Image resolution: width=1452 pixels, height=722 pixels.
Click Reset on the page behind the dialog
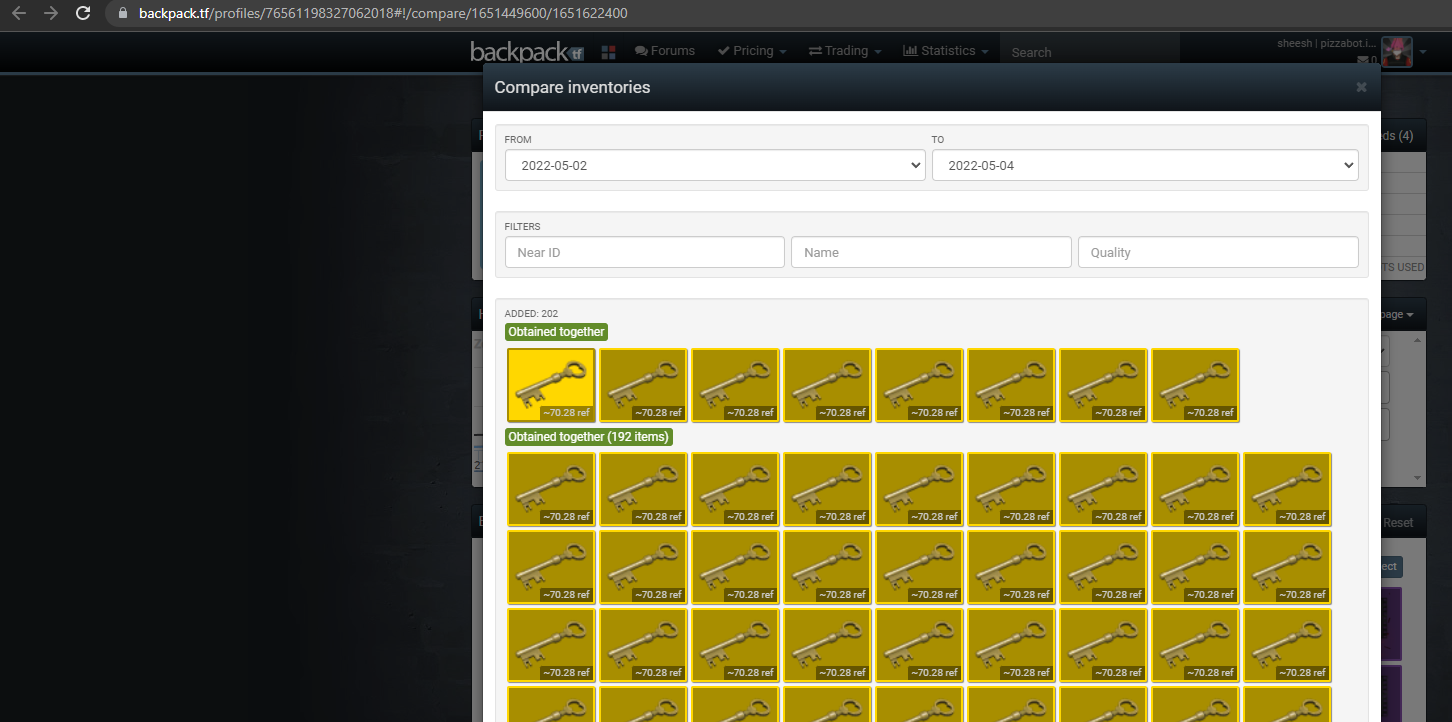coord(1398,523)
